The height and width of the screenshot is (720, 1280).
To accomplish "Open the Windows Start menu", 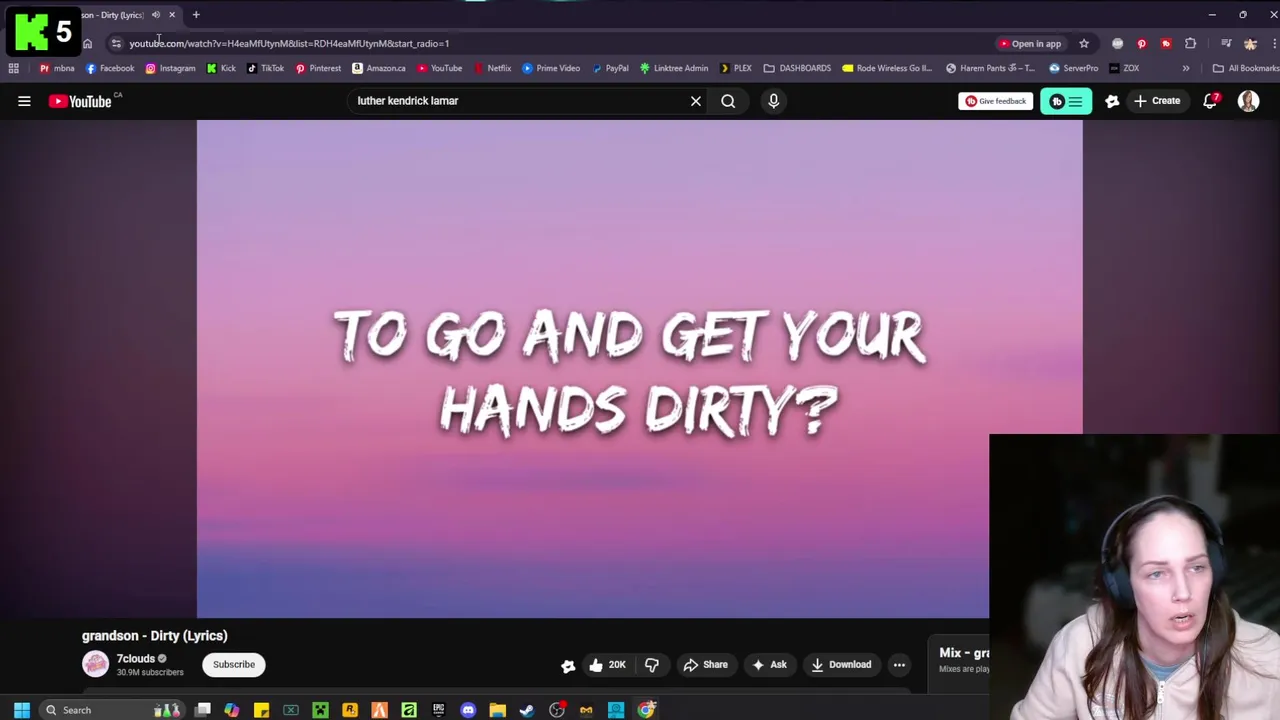I will pyautogui.click(x=21, y=710).
